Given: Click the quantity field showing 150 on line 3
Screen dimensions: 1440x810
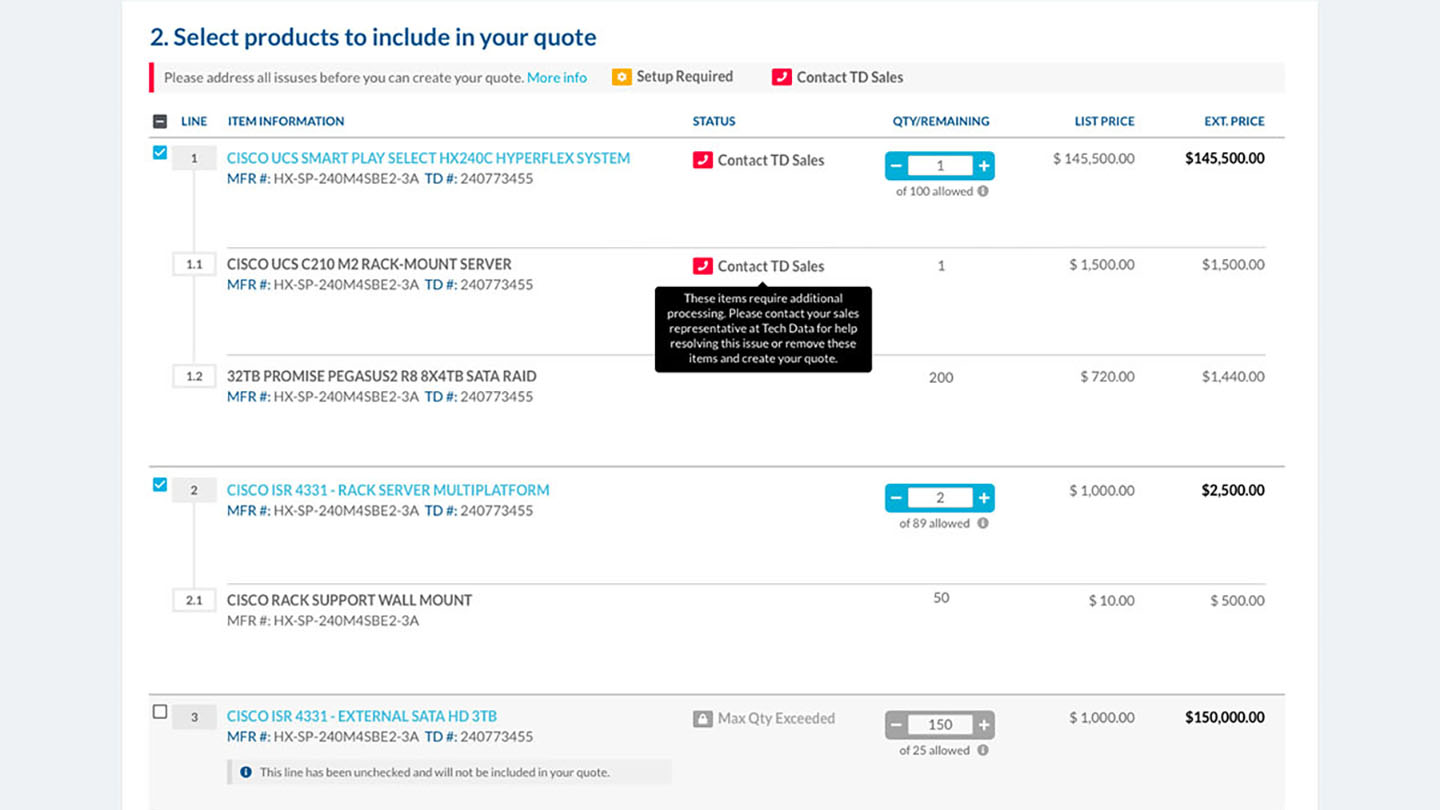Looking at the screenshot, I should tap(940, 725).
